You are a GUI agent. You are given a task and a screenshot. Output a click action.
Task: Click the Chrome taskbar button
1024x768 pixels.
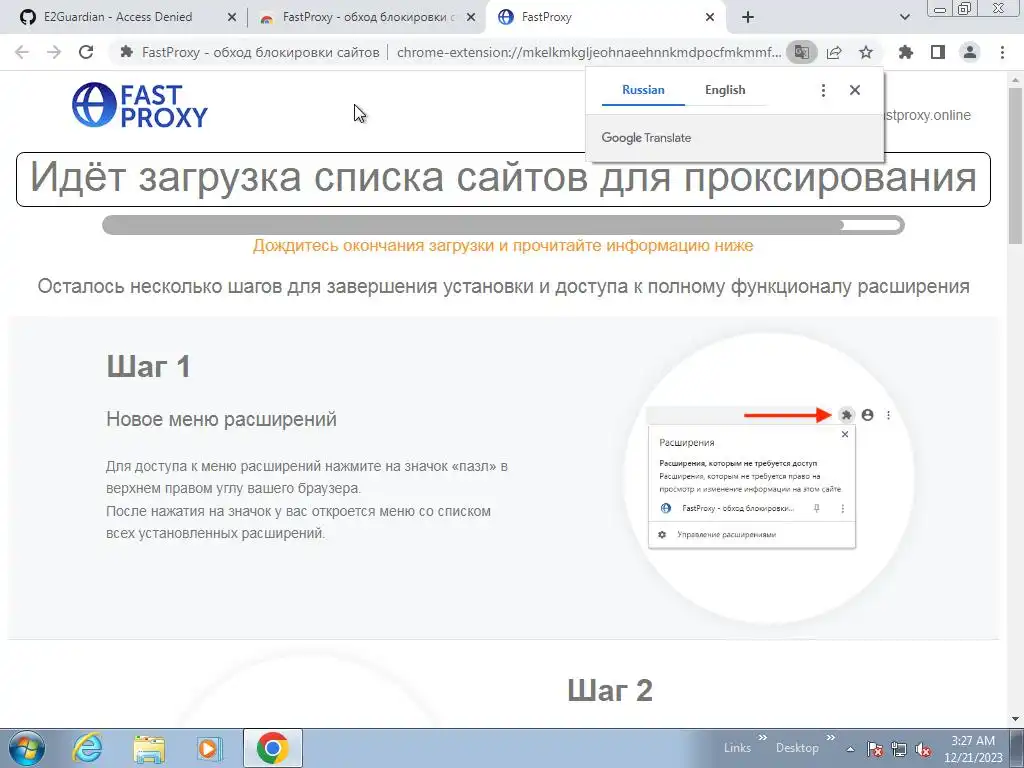(x=272, y=748)
